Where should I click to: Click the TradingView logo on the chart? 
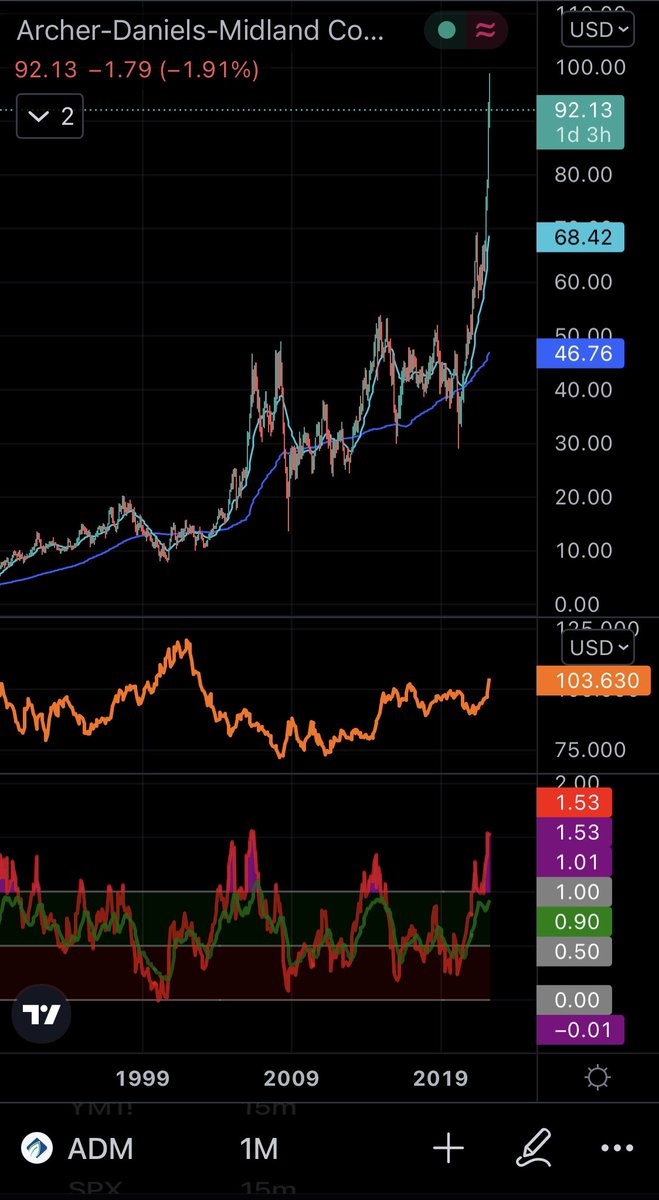(43, 1014)
